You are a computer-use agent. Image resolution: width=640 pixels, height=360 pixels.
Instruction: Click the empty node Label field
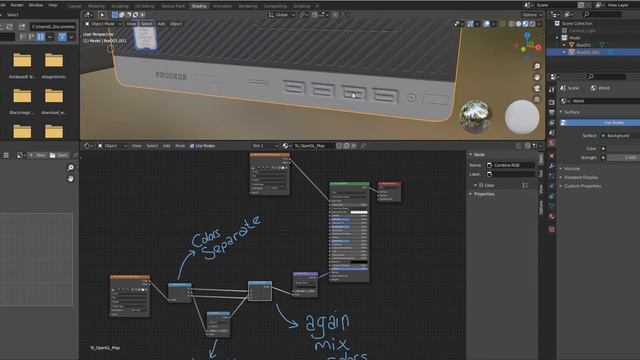[x=510, y=174]
